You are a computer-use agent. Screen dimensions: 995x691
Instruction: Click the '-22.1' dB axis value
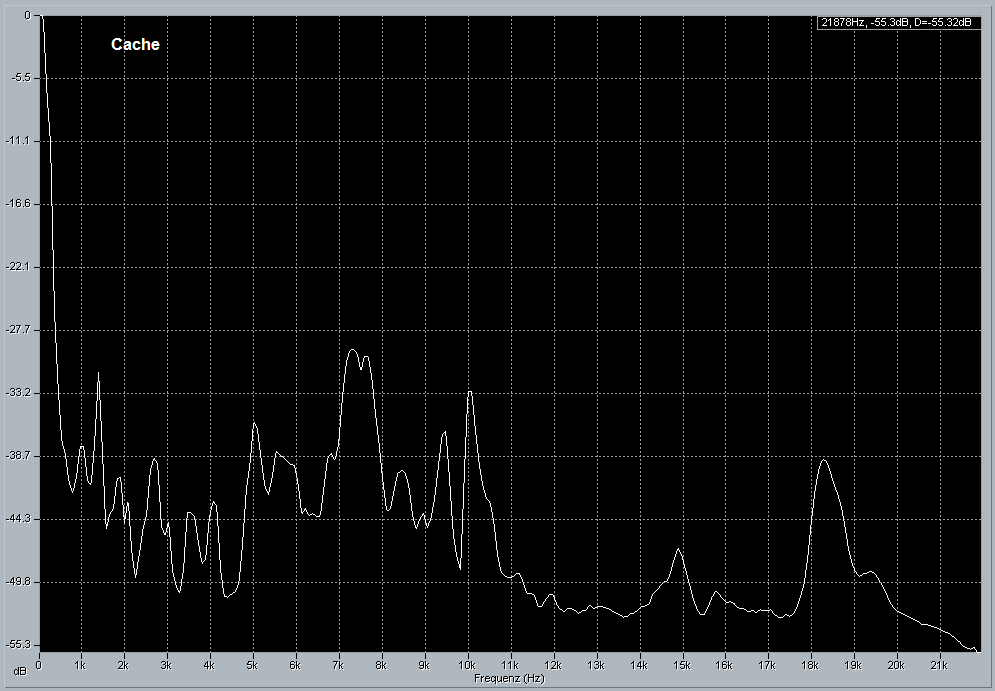pyautogui.click(x=18, y=267)
